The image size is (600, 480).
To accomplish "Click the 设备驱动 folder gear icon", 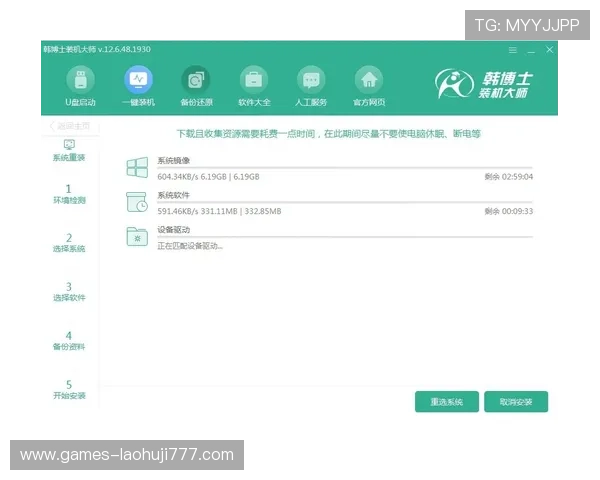I will click(x=137, y=237).
